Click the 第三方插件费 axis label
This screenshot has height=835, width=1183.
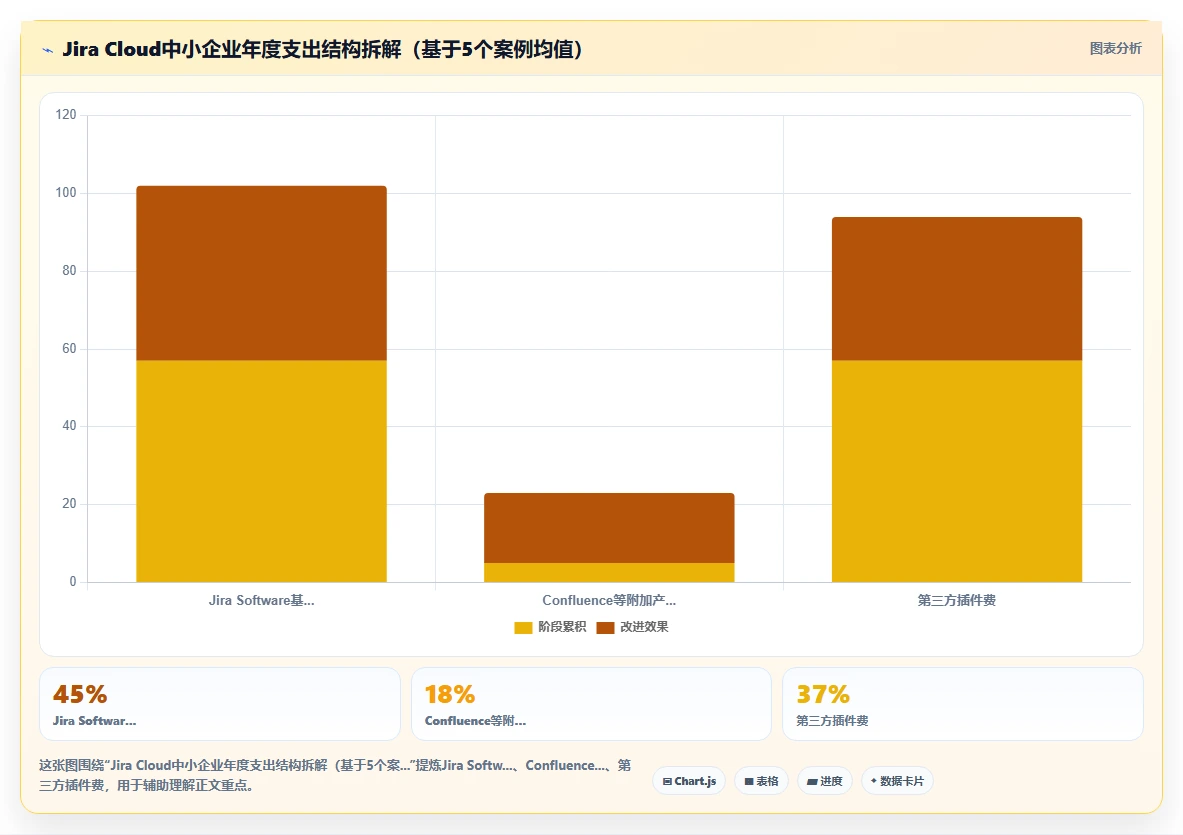pyautogui.click(x=957, y=600)
